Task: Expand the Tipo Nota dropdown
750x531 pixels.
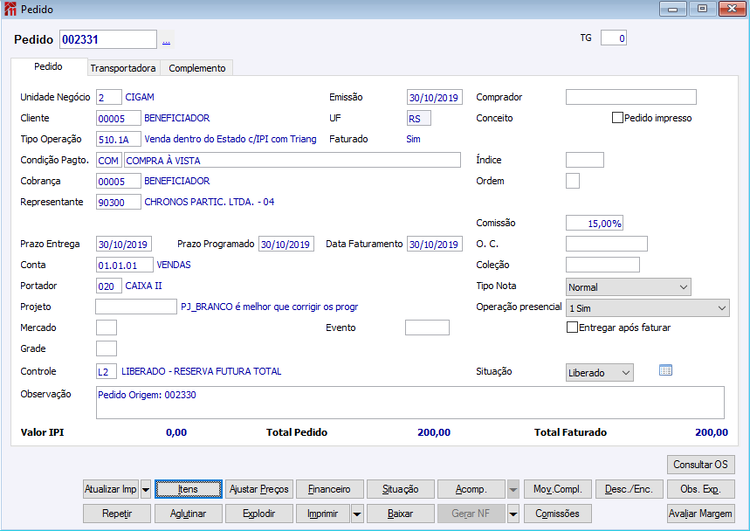Action: coord(628,287)
